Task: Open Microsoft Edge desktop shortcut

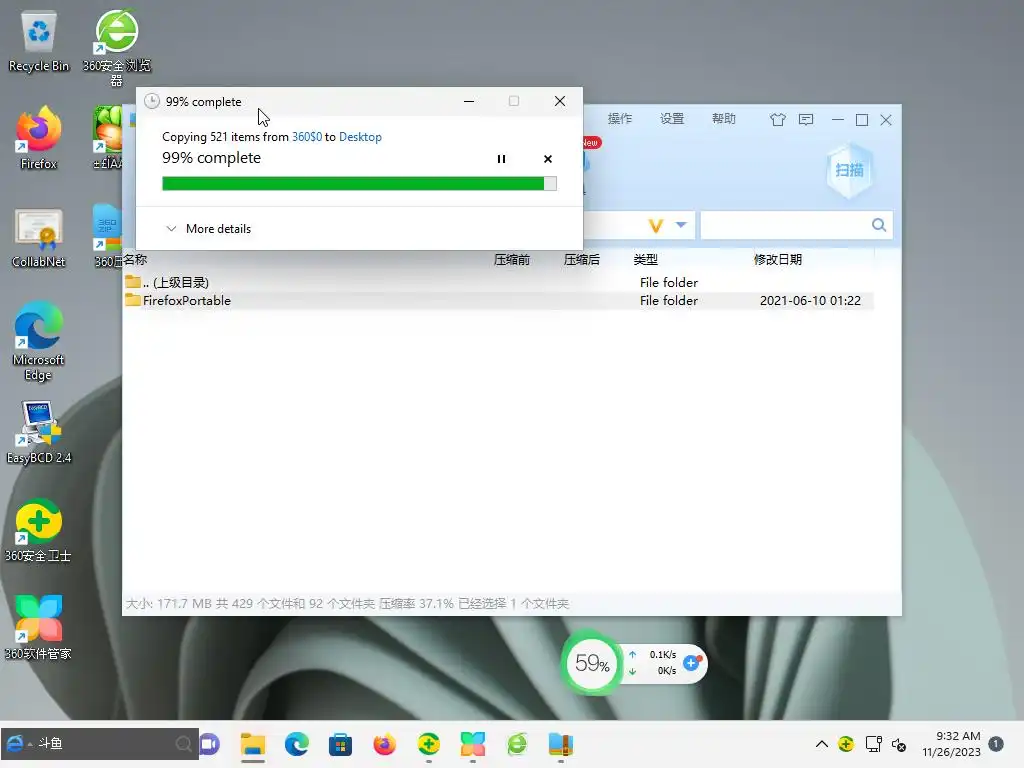Action: (39, 341)
